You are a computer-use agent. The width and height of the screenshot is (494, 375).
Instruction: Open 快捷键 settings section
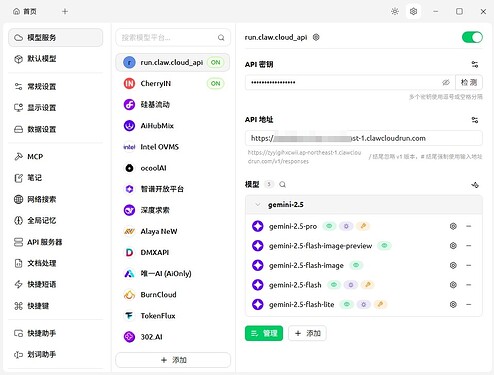[x=56, y=306]
